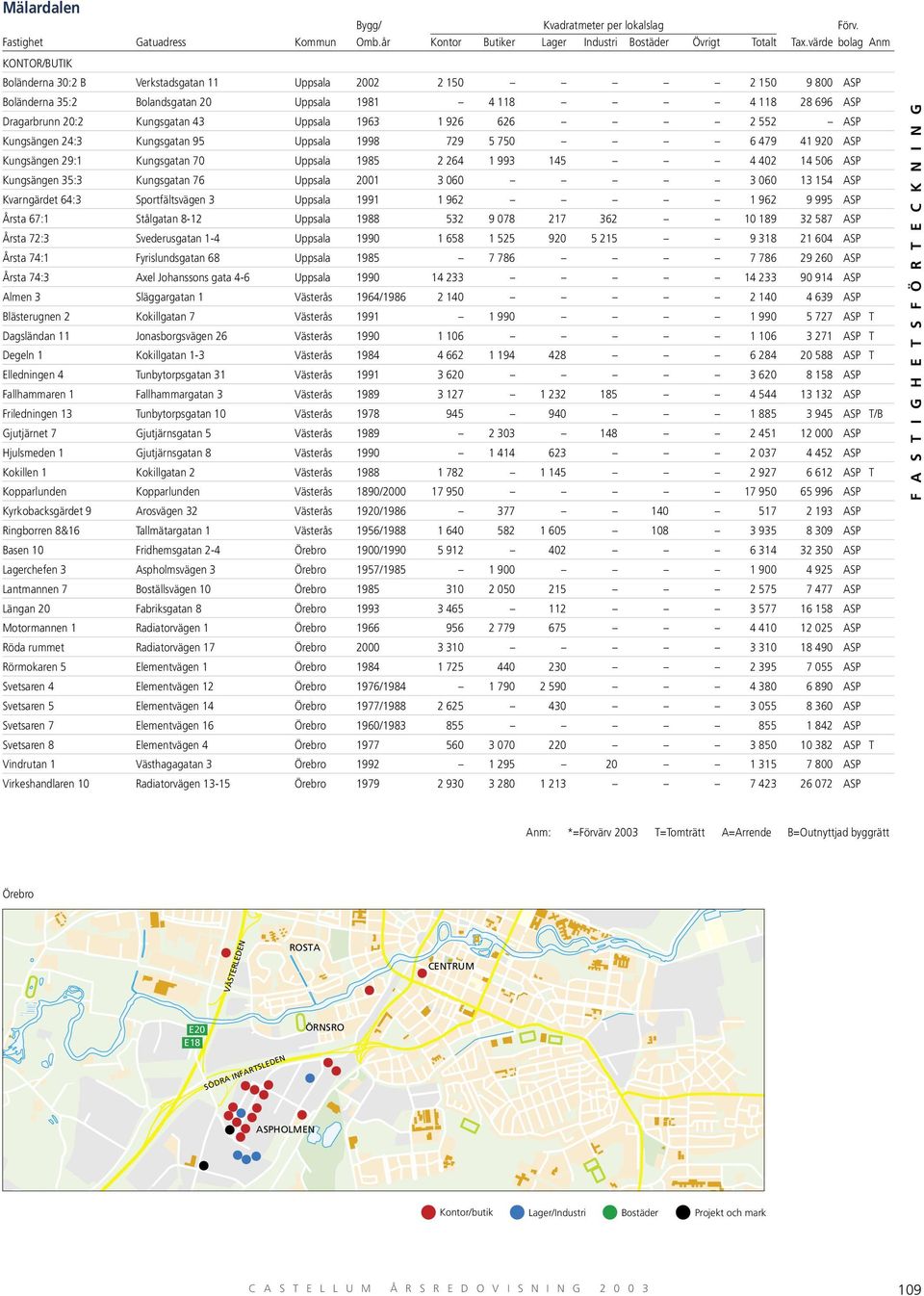Click build year 1964/1986 for Almen 3
The height and width of the screenshot is (1296, 924).
pos(381,298)
